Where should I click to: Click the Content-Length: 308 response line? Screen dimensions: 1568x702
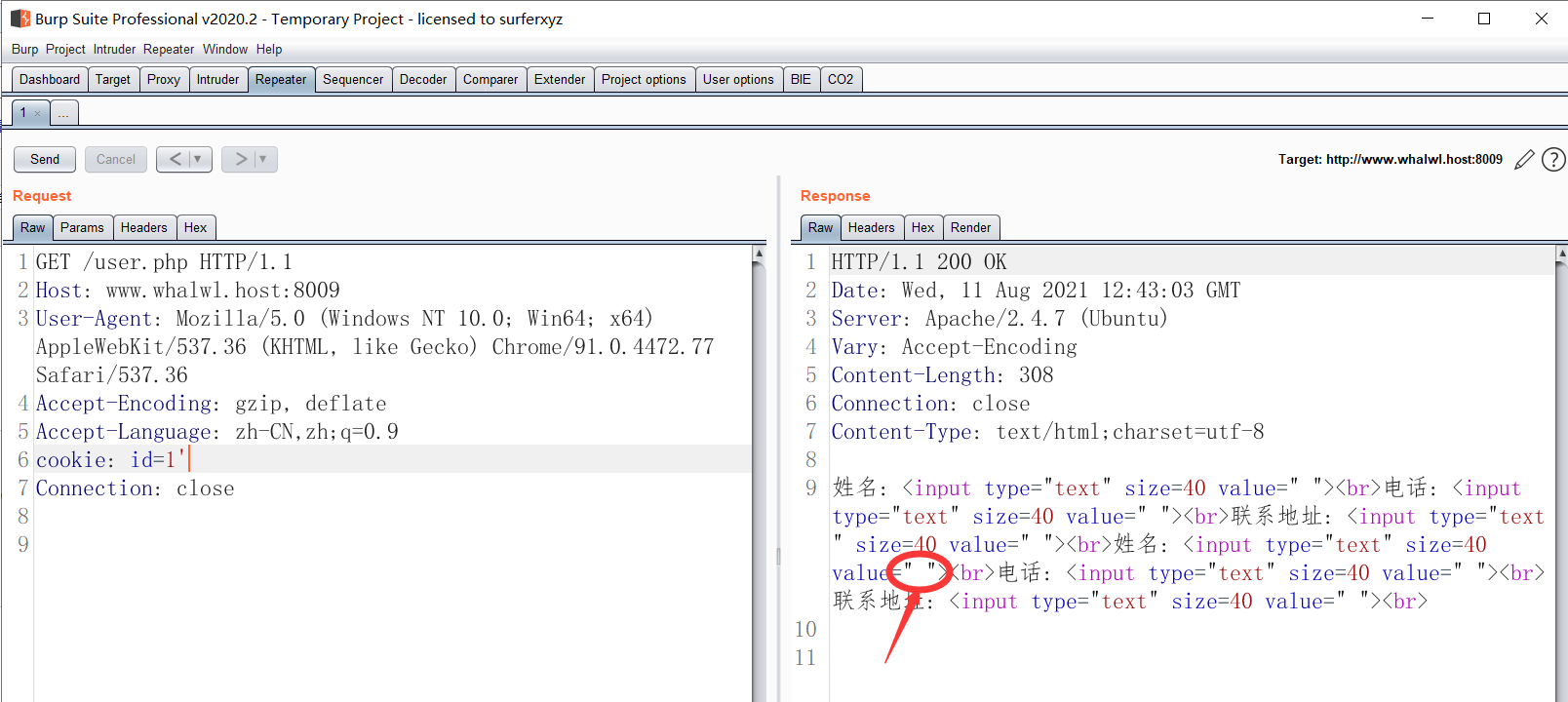click(942, 375)
